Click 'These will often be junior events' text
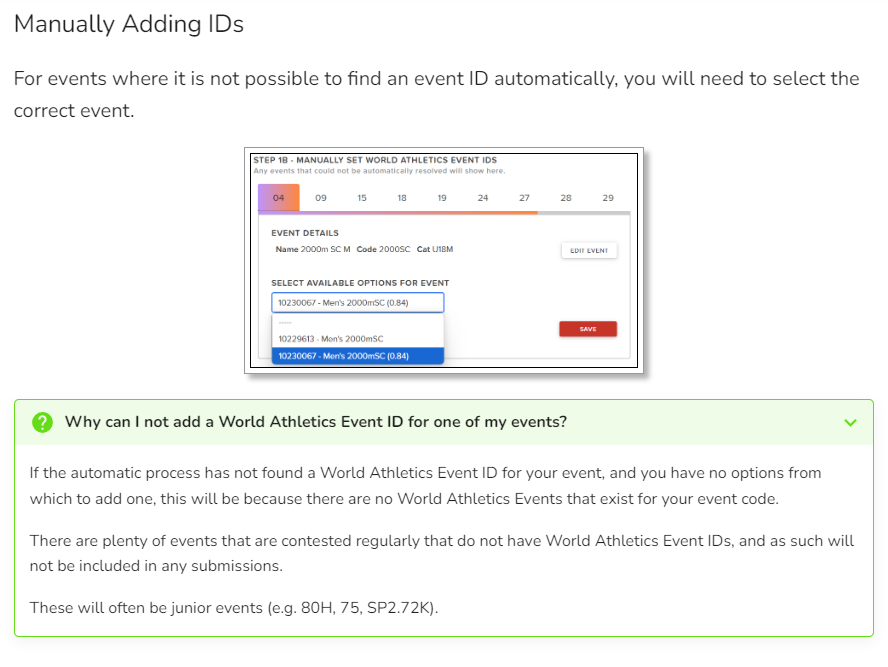The image size is (888, 667). click(x=234, y=608)
